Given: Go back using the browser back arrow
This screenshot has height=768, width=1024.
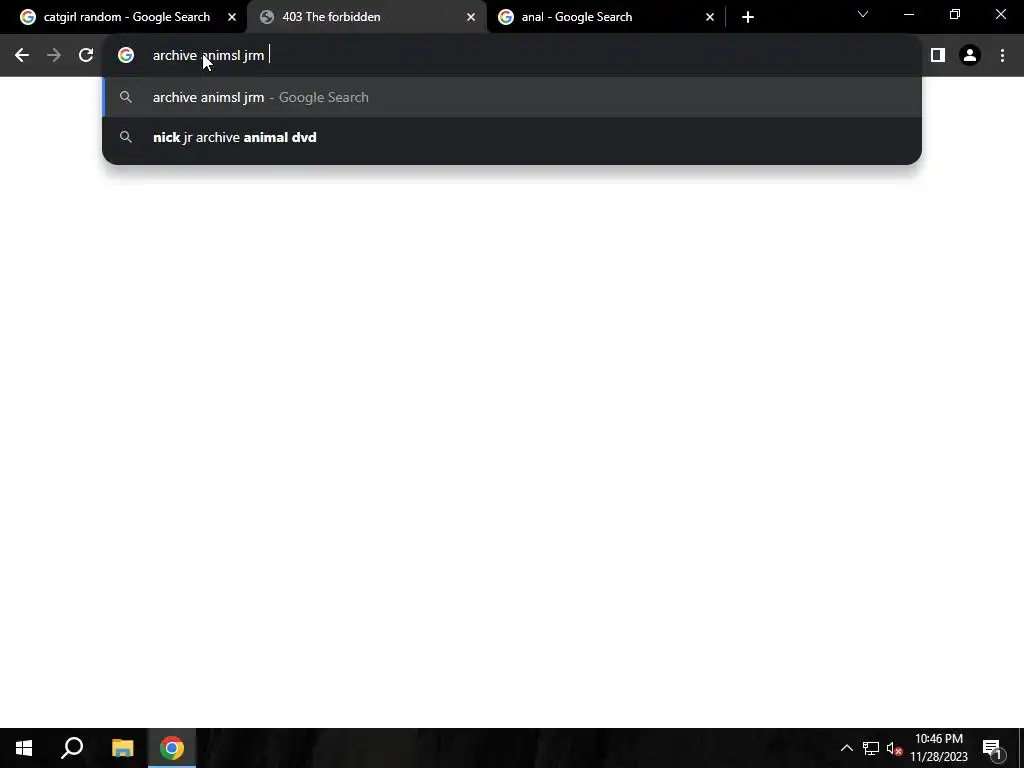Looking at the screenshot, I should click(22, 56).
